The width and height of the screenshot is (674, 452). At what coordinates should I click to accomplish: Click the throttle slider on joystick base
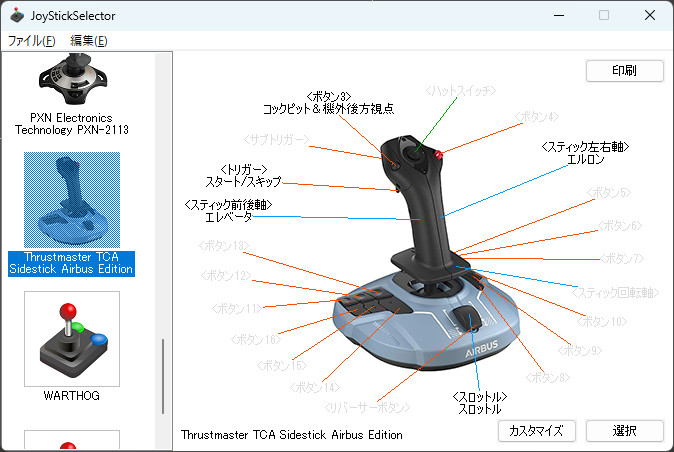coord(467,318)
